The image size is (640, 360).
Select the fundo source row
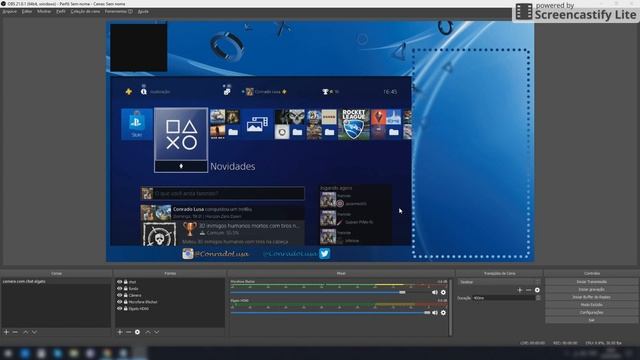coord(170,289)
